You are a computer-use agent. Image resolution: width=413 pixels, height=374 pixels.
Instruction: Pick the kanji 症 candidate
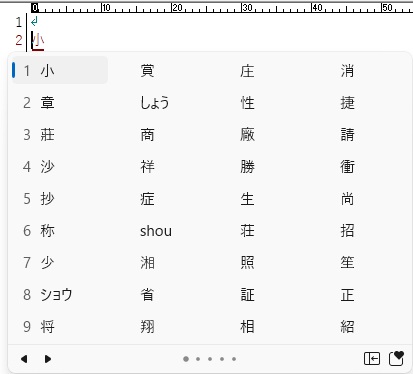(x=147, y=199)
